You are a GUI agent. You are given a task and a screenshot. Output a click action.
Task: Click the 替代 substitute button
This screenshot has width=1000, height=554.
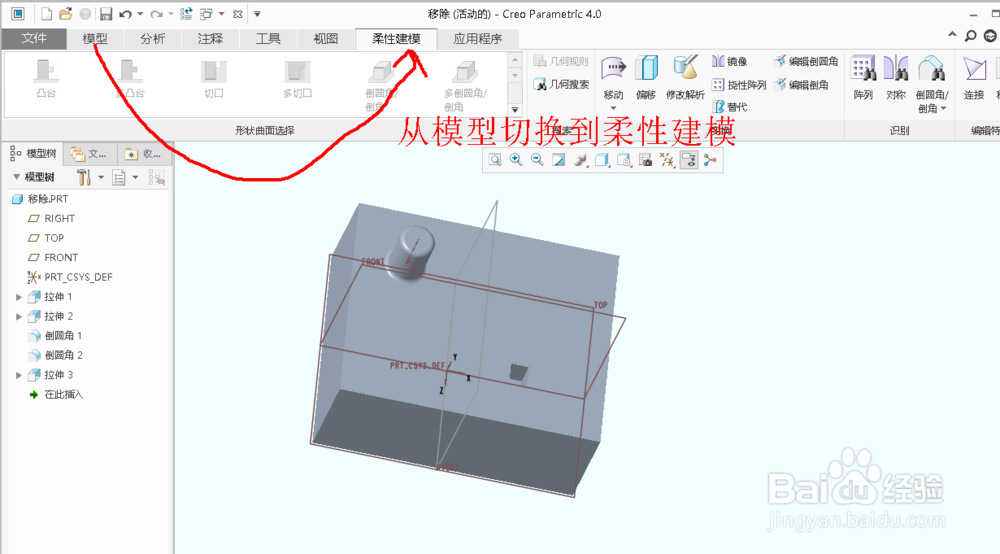[730, 106]
